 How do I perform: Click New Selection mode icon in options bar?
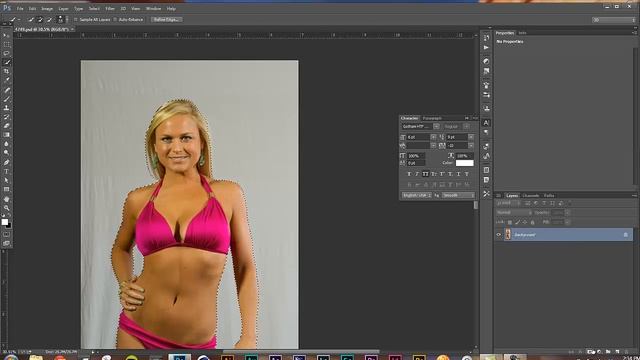coord(31,20)
